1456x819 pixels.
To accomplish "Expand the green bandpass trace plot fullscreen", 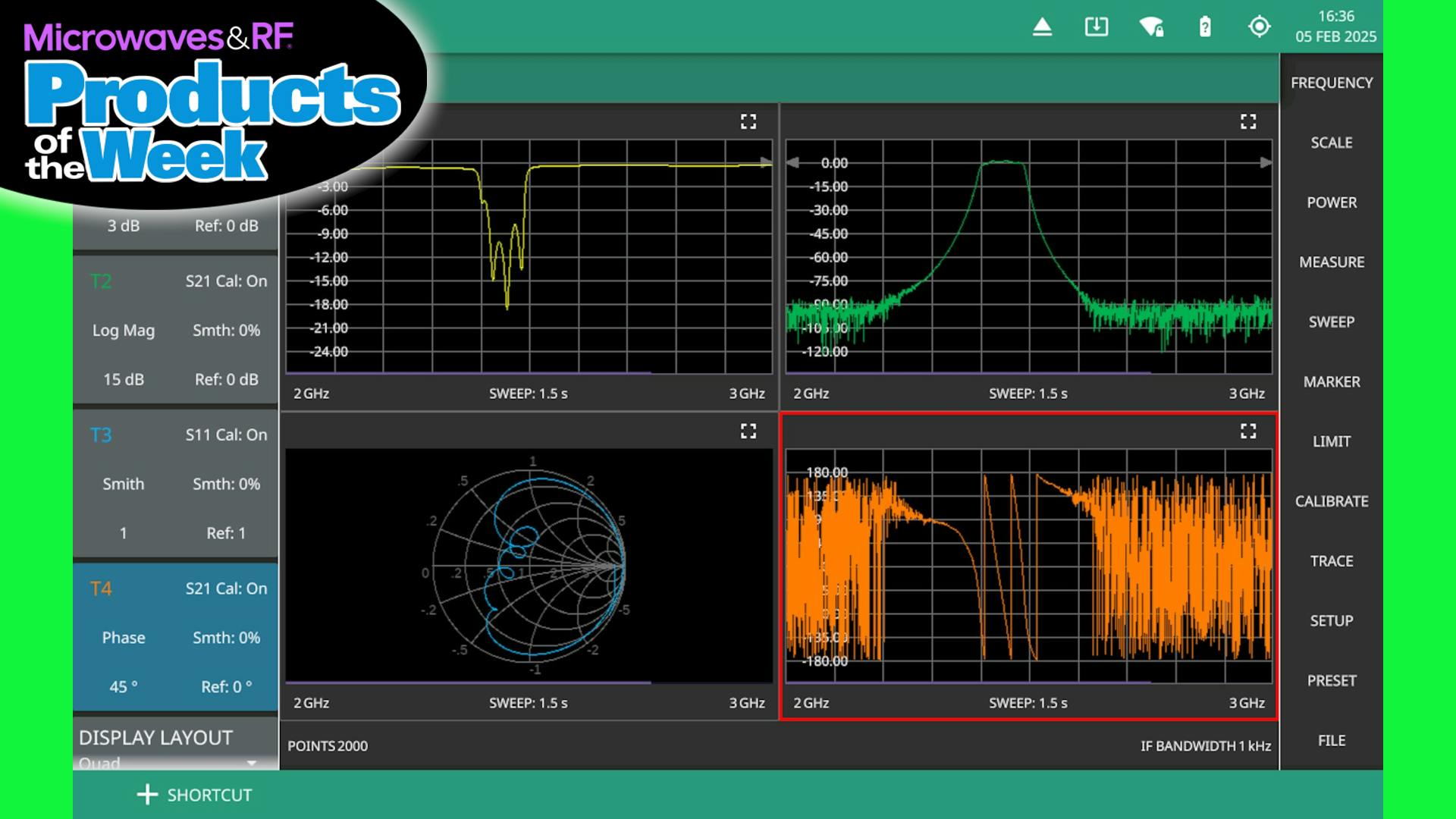I will [x=1247, y=121].
